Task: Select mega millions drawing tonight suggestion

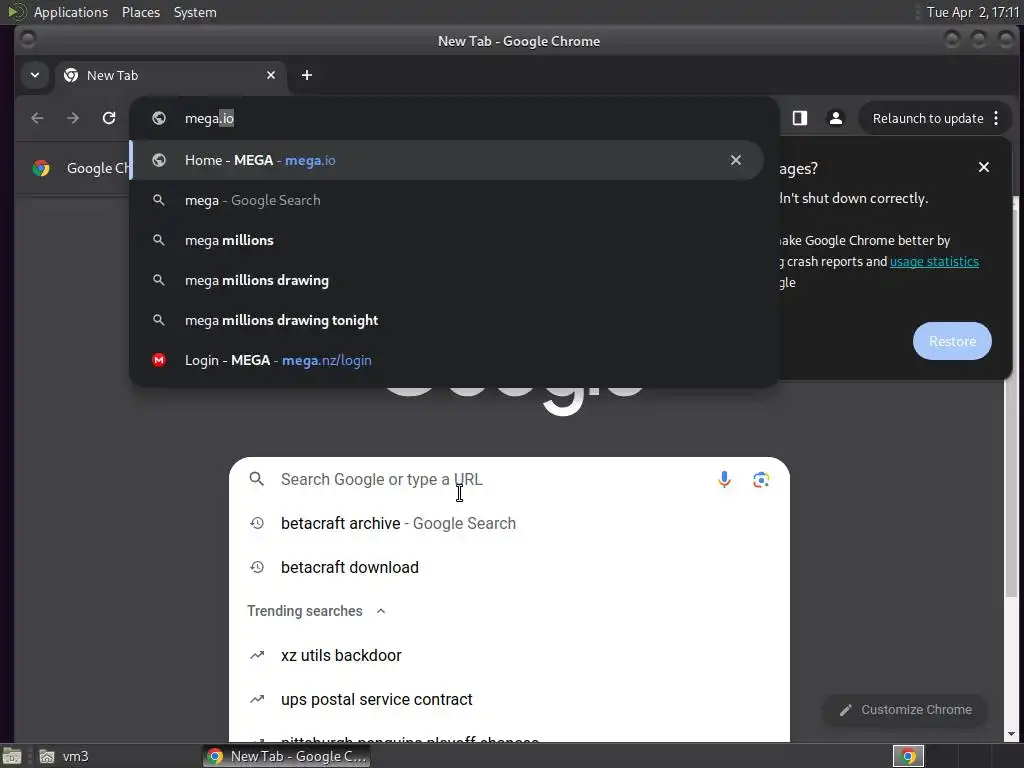Action: click(x=446, y=320)
